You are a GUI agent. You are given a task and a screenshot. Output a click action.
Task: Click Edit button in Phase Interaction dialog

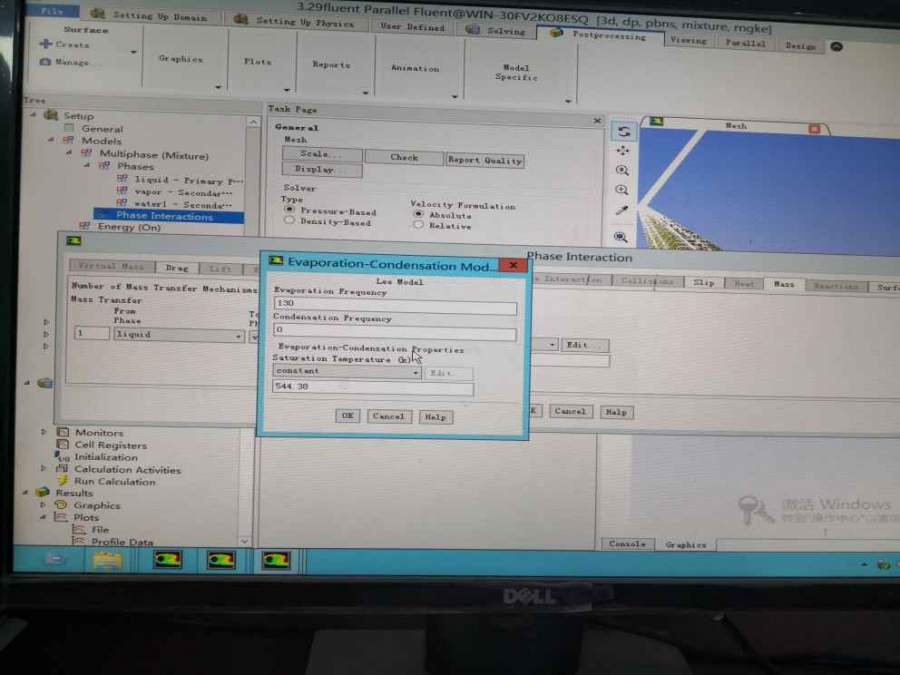(584, 344)
